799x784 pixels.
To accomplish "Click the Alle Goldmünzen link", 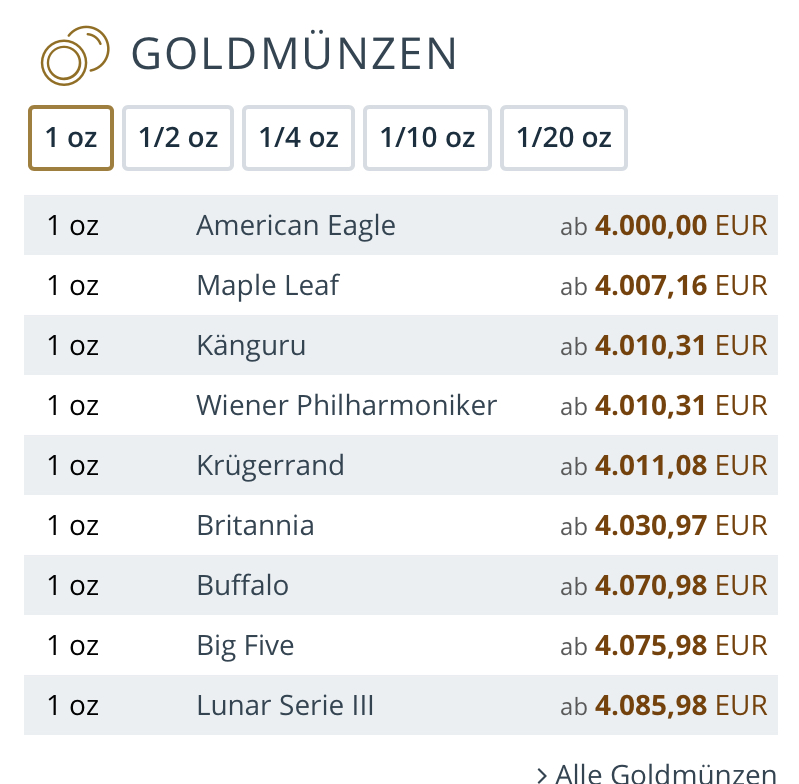I will (x=665, y=773).
